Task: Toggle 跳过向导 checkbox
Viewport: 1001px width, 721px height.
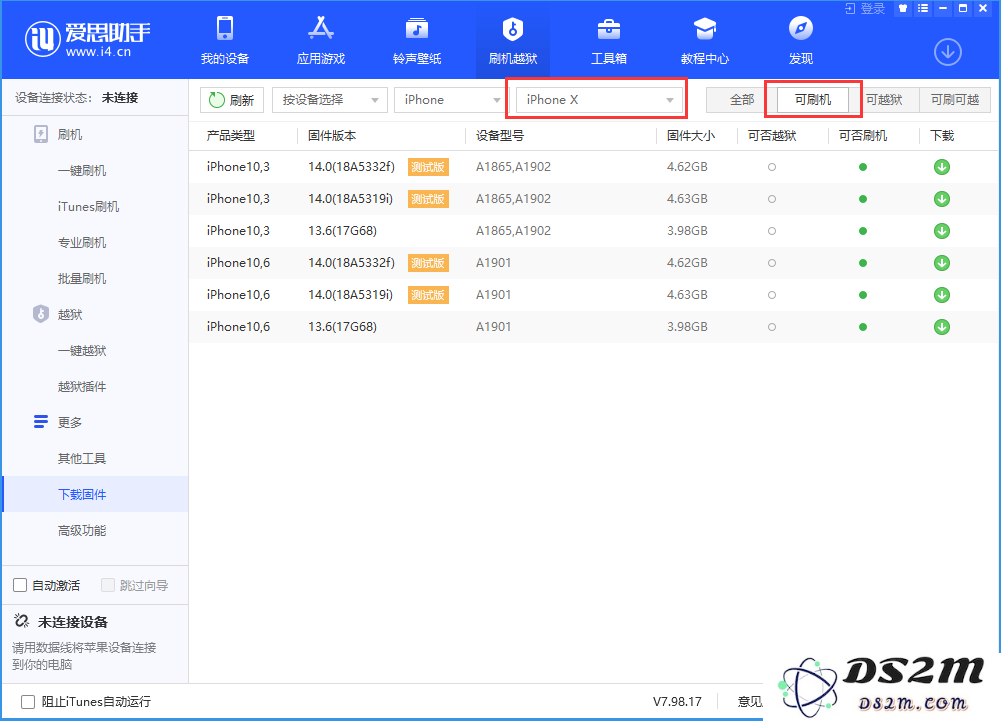Action: tap(108, 585)
